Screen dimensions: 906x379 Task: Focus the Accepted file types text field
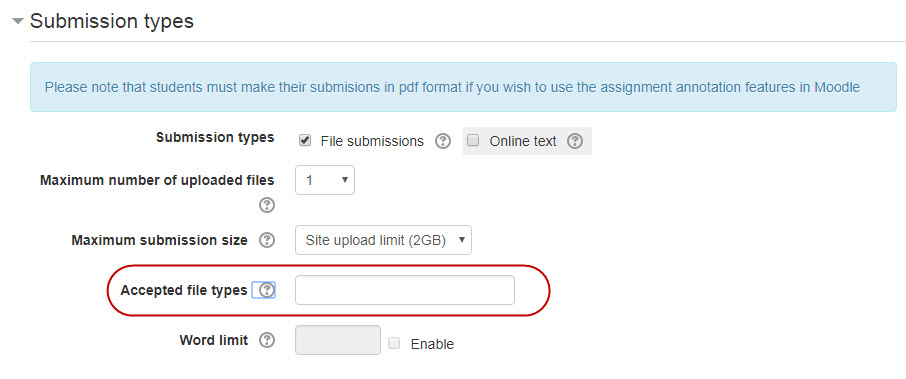[405, 290]
